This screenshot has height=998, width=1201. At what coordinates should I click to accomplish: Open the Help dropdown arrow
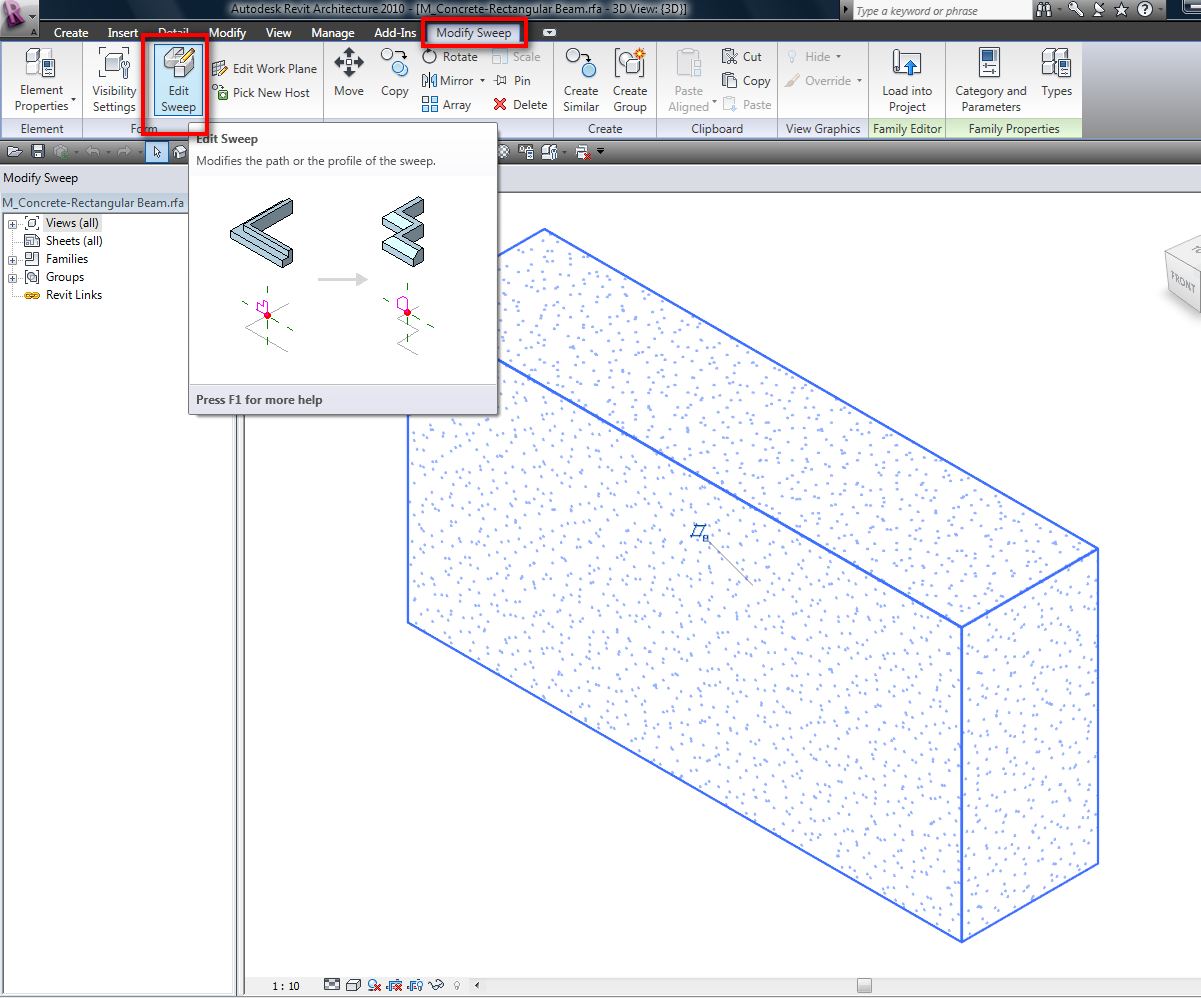click(x=1162, y=10)
